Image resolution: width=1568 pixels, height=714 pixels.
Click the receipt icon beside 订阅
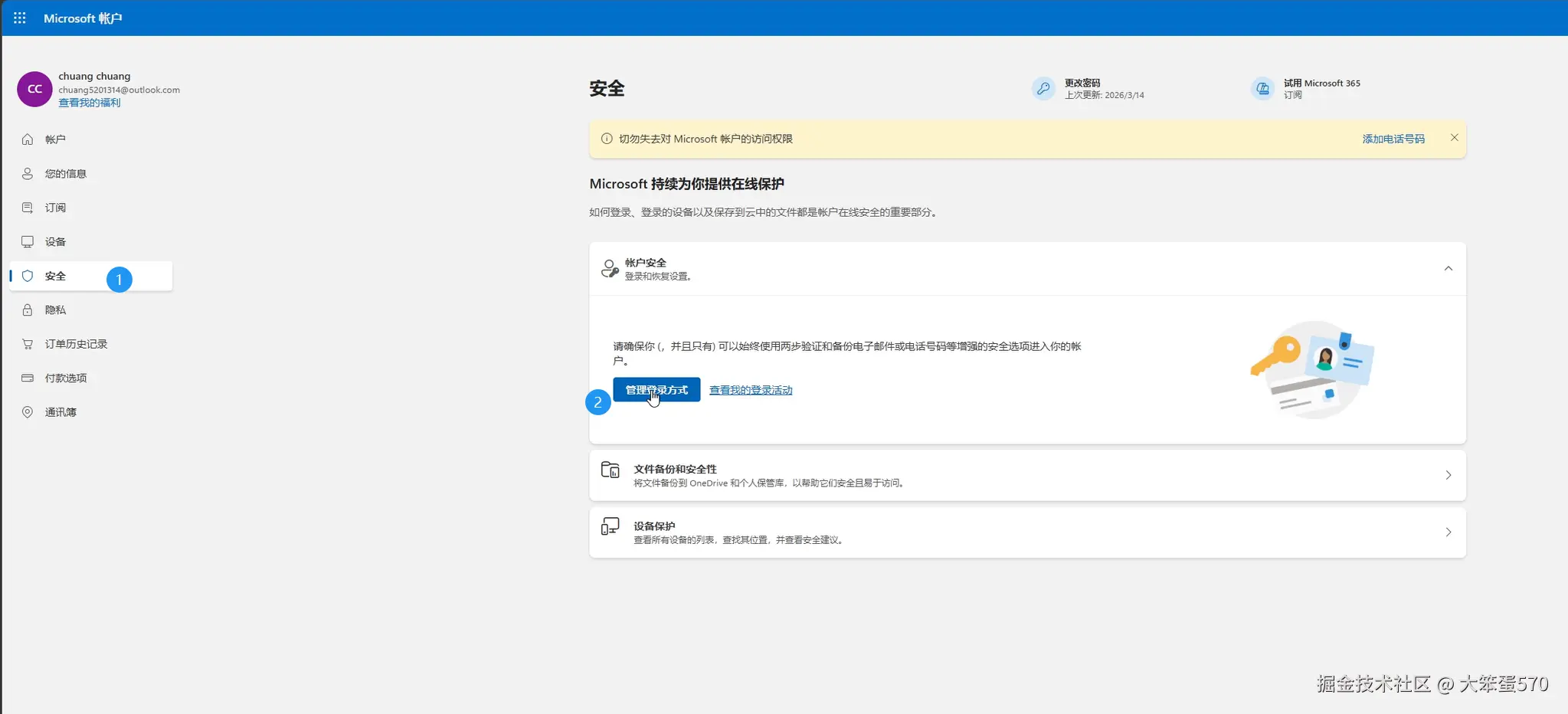click(x=28, y=208)
